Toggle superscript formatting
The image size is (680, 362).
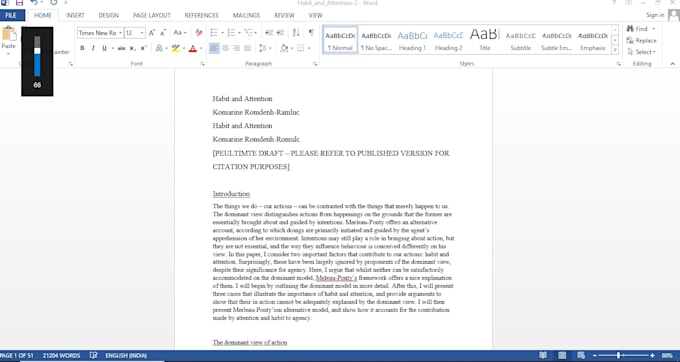pos(144,48)
